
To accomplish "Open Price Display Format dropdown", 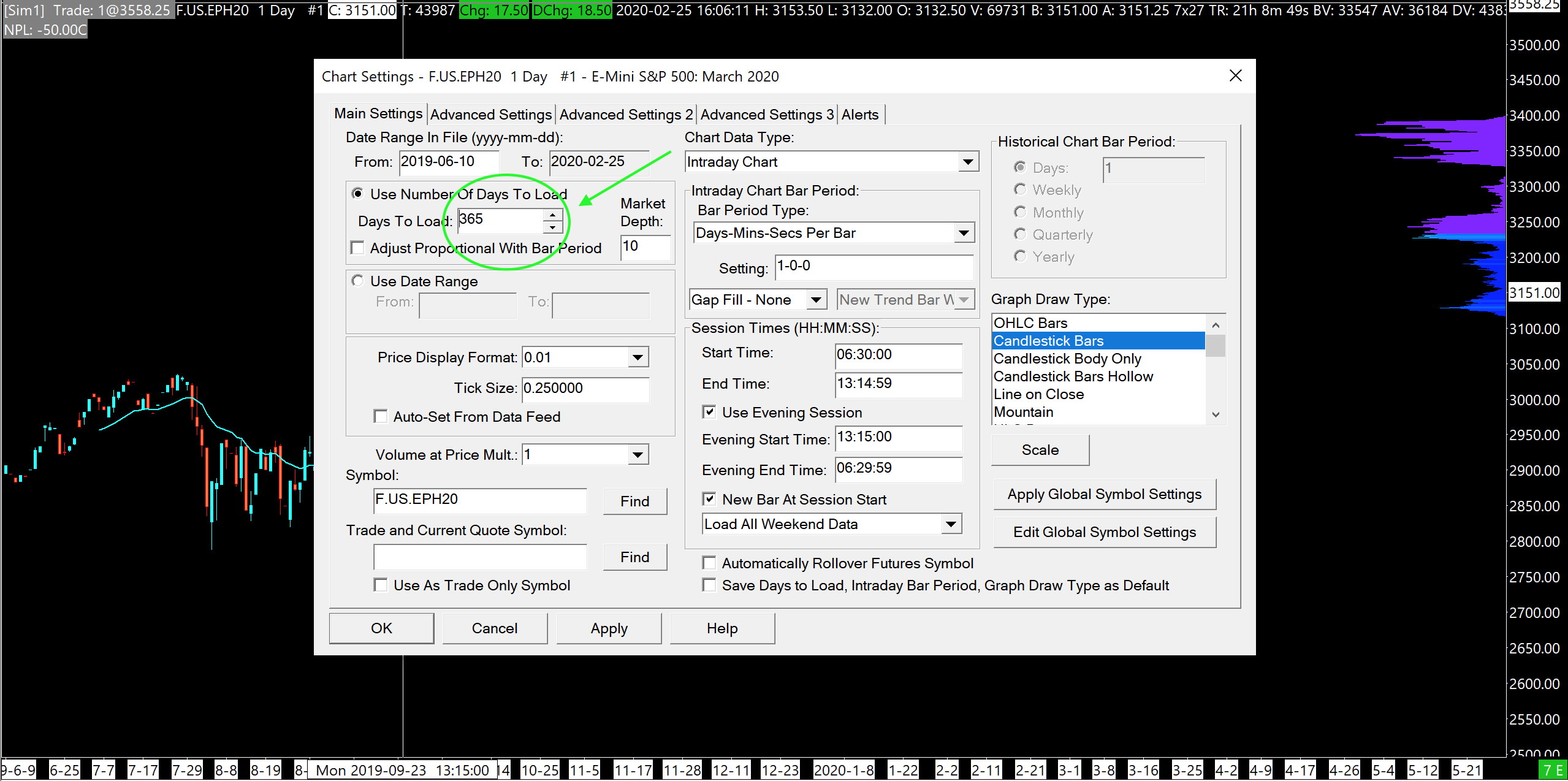I will pos(637,357).
